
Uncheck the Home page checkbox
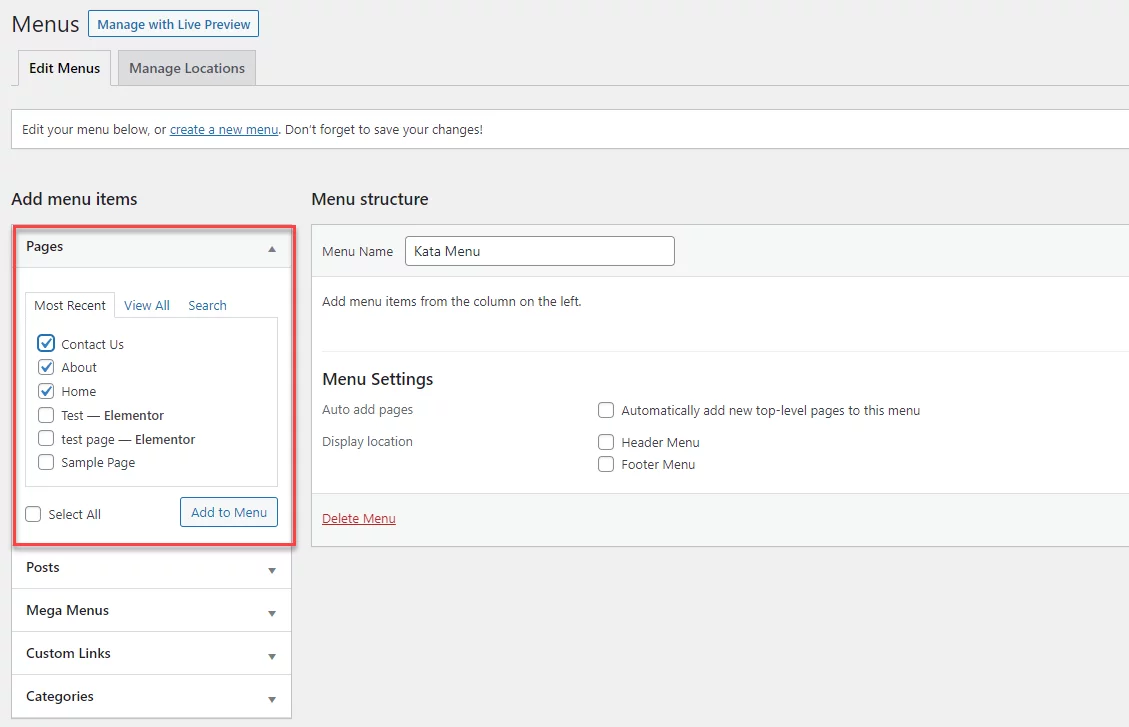[x=46, y=391]
